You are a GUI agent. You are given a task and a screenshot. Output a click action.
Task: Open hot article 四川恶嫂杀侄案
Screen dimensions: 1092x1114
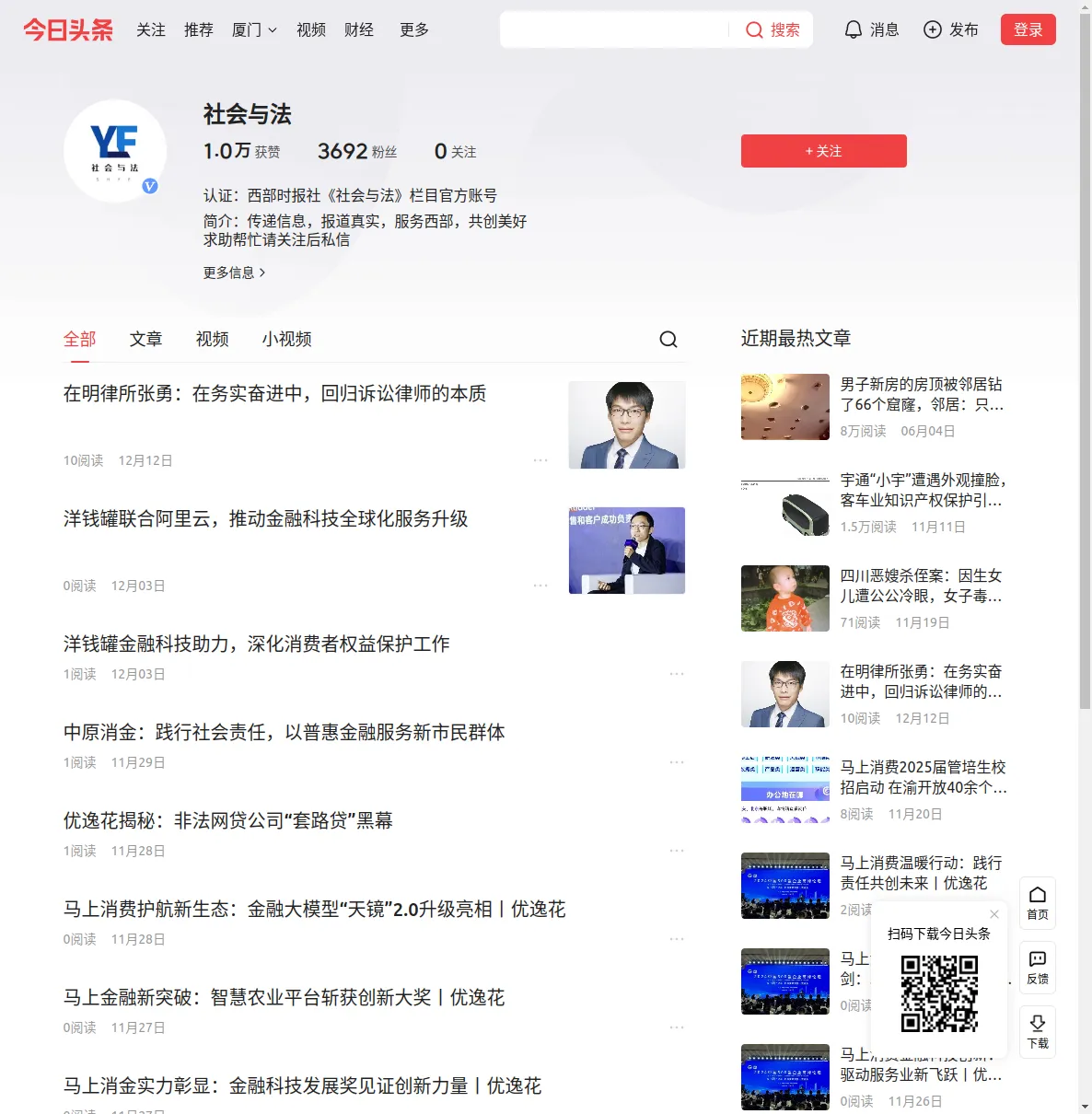click(x=923, y=586)
